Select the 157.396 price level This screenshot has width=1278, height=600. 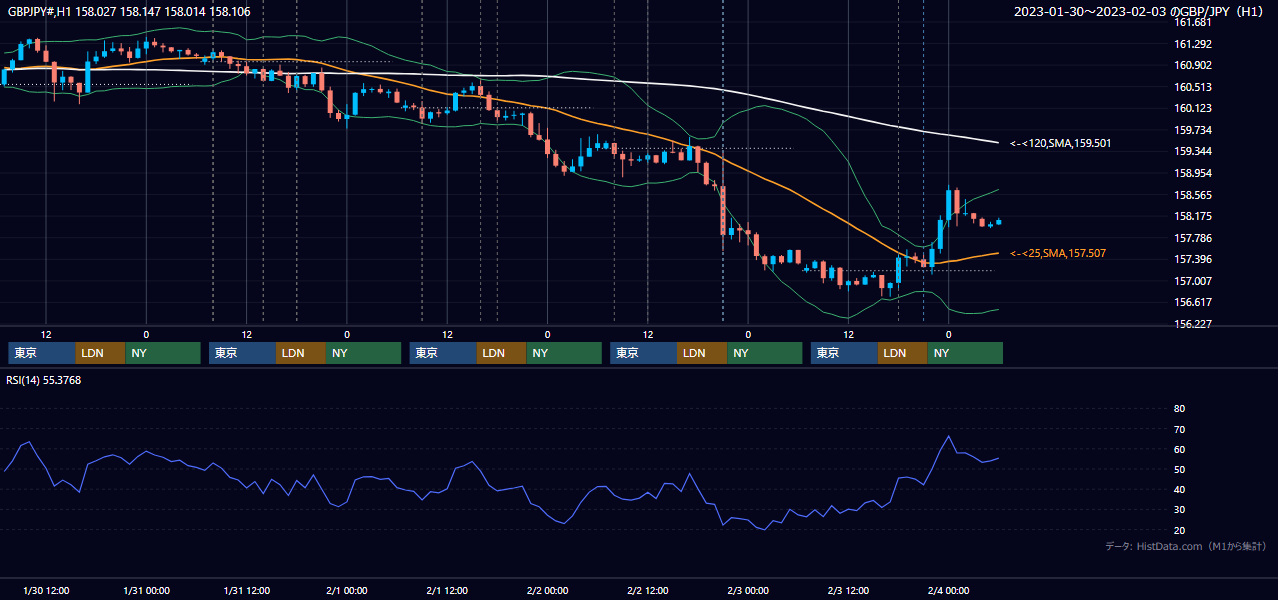1192,260
